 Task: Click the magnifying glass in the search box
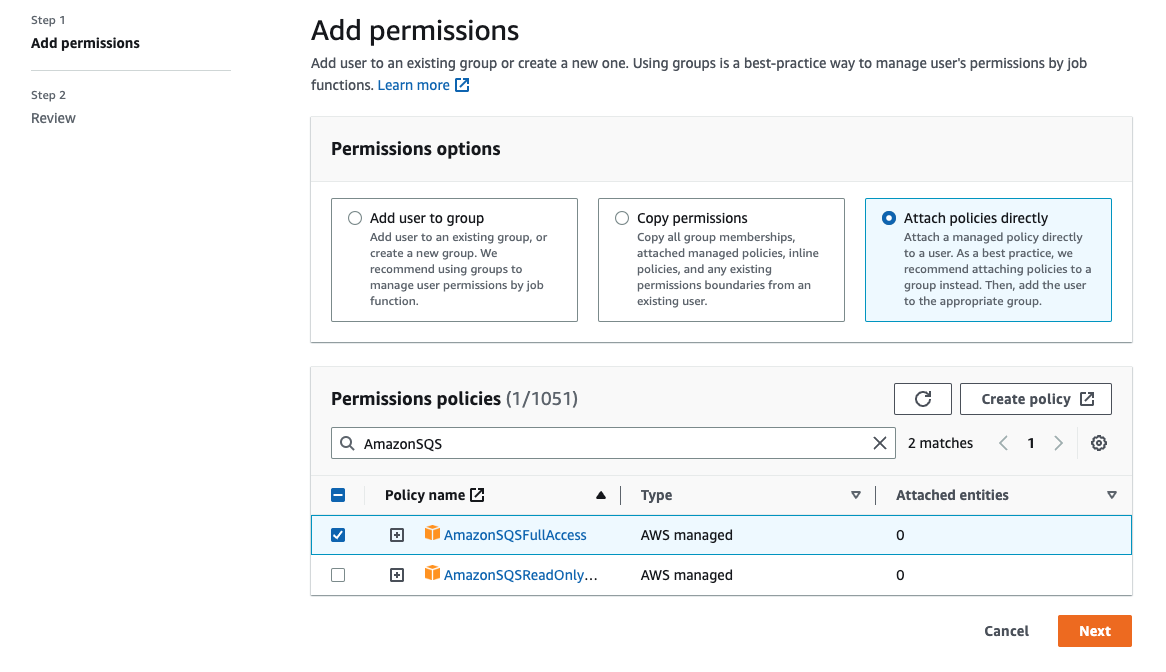(347, 442)
